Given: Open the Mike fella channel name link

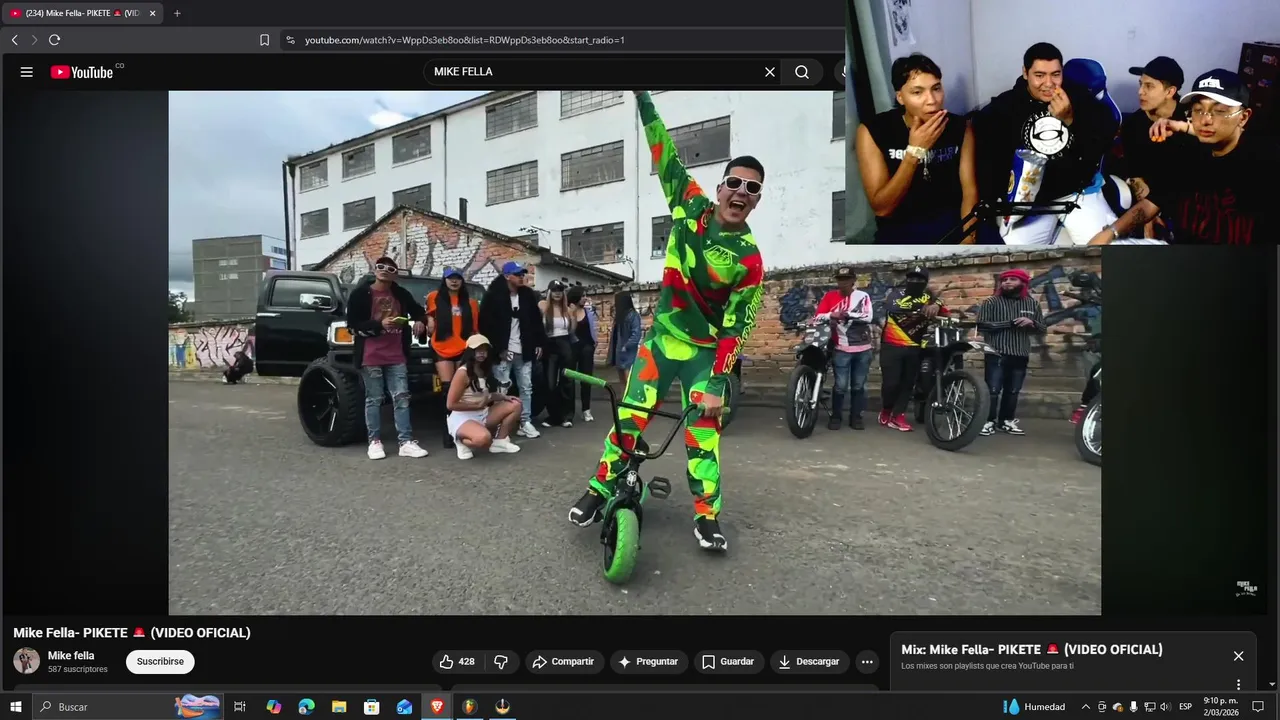Looking at the screenshot, I should (71, 656).
